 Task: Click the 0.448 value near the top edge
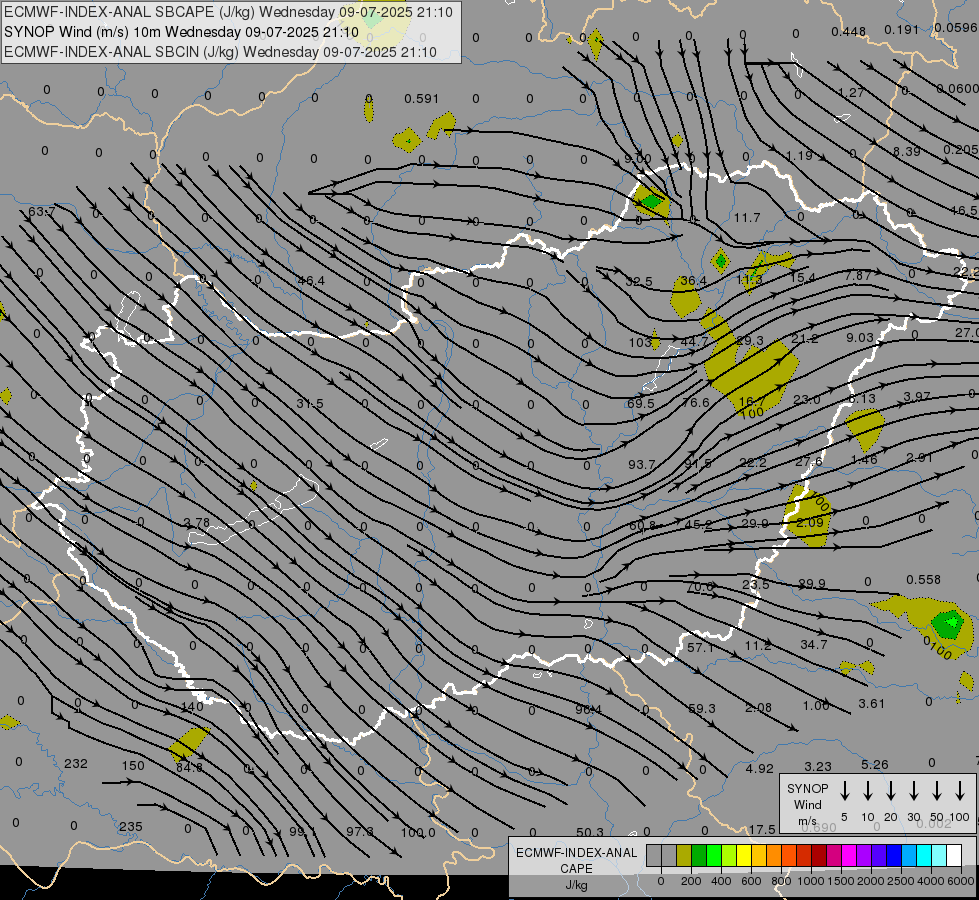(x=849, y=31)
